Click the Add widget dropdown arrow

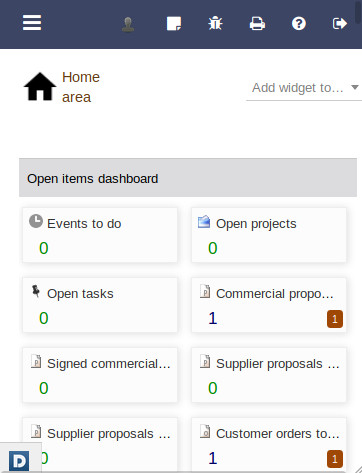tap(355, 87)
